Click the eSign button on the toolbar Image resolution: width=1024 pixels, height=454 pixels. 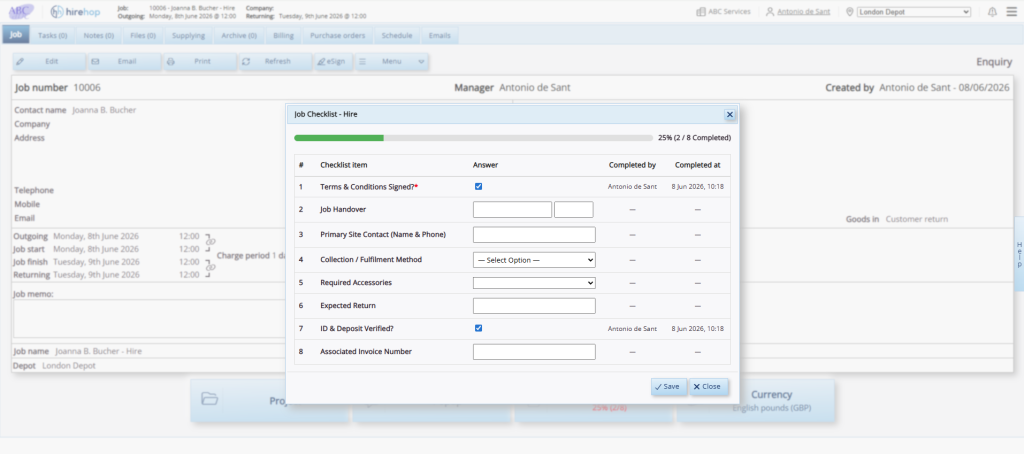point(332,61)
